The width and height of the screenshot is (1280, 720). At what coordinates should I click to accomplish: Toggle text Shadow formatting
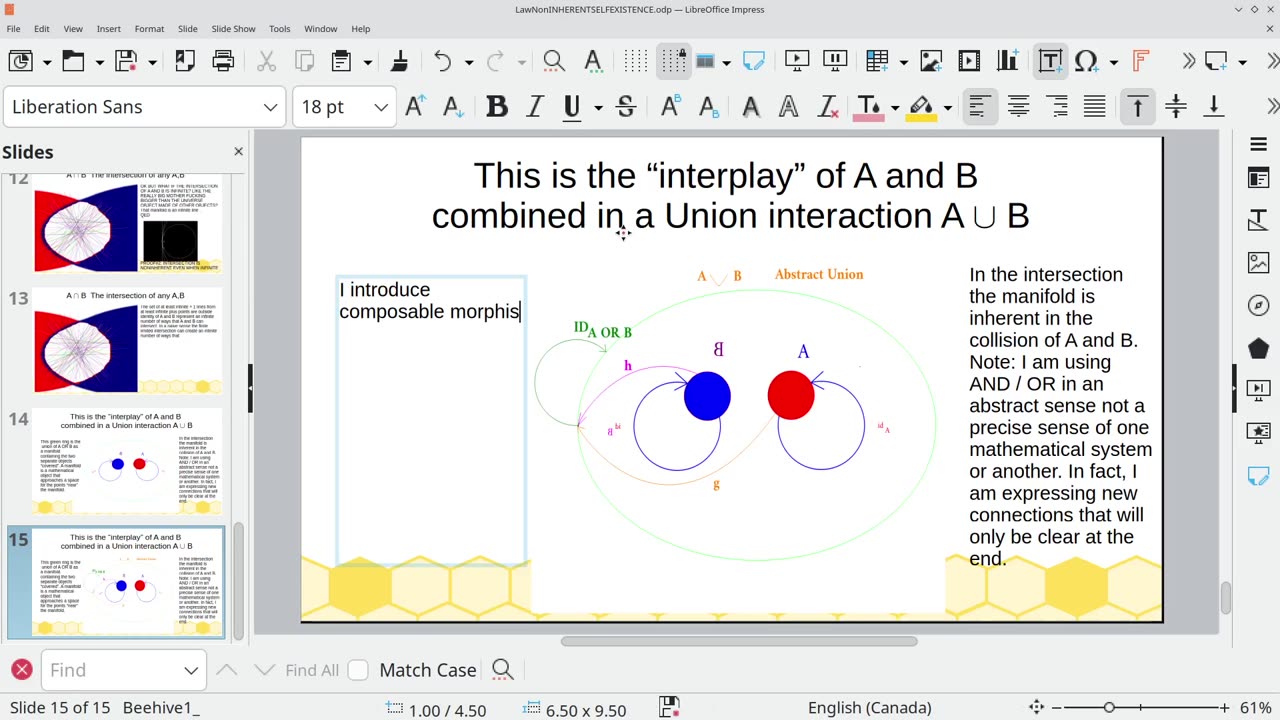[751, 106]
